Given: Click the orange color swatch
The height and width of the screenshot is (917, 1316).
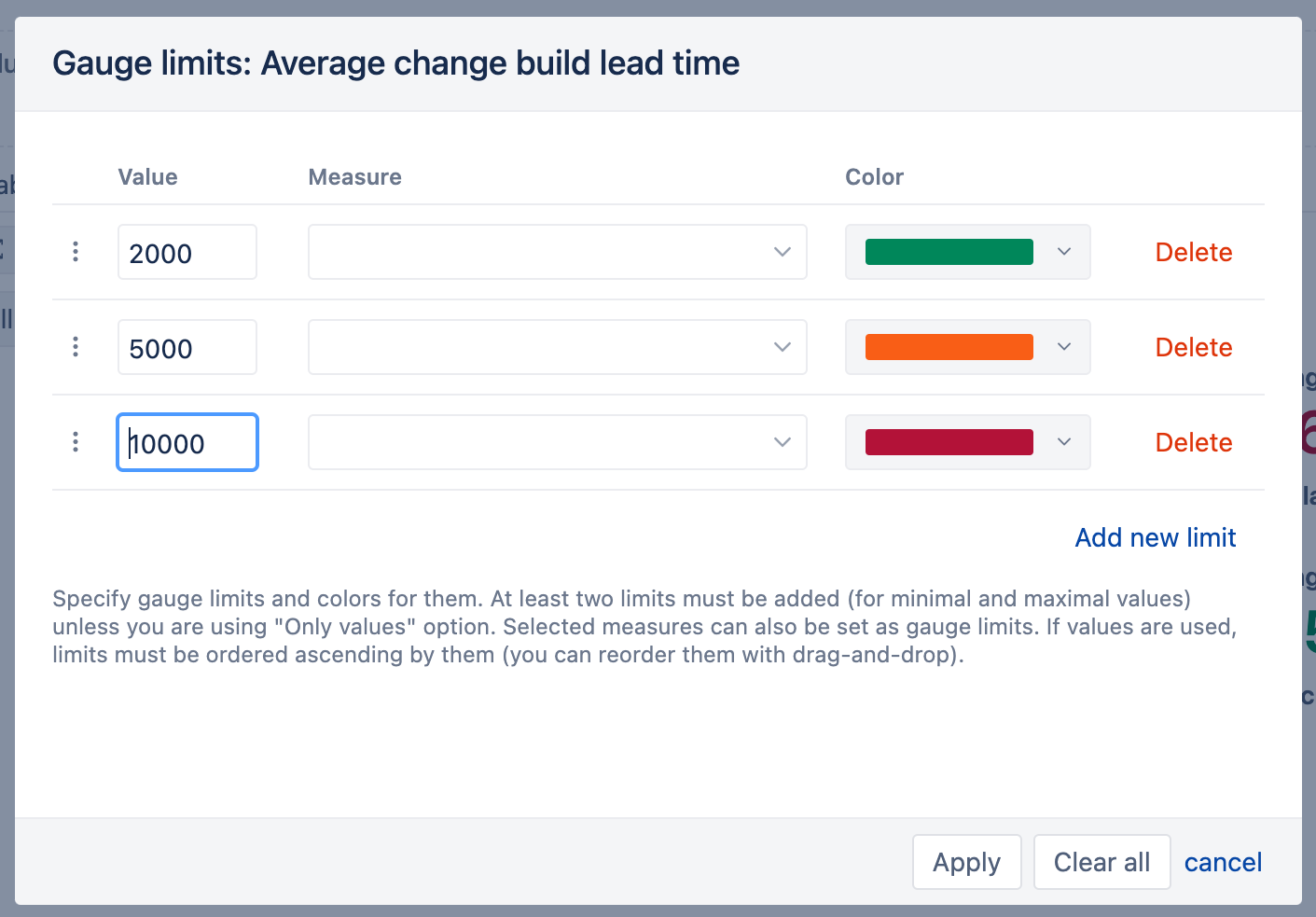Looking at the screenshot, I should pyautogui.click(x=949, y=347).
